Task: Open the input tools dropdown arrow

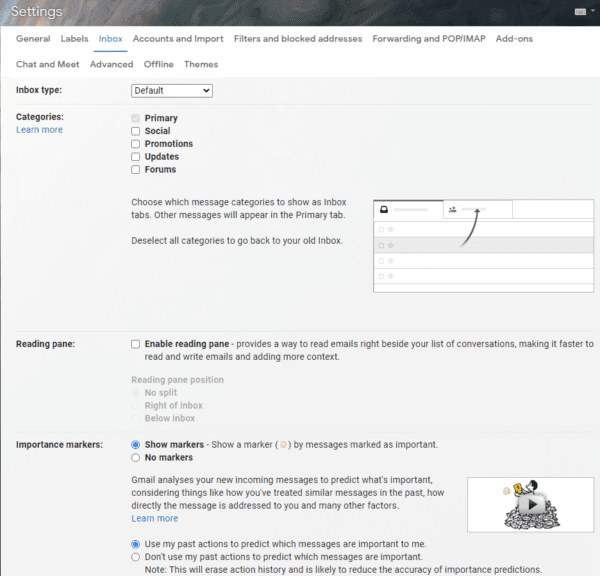Action: [592, 12]
